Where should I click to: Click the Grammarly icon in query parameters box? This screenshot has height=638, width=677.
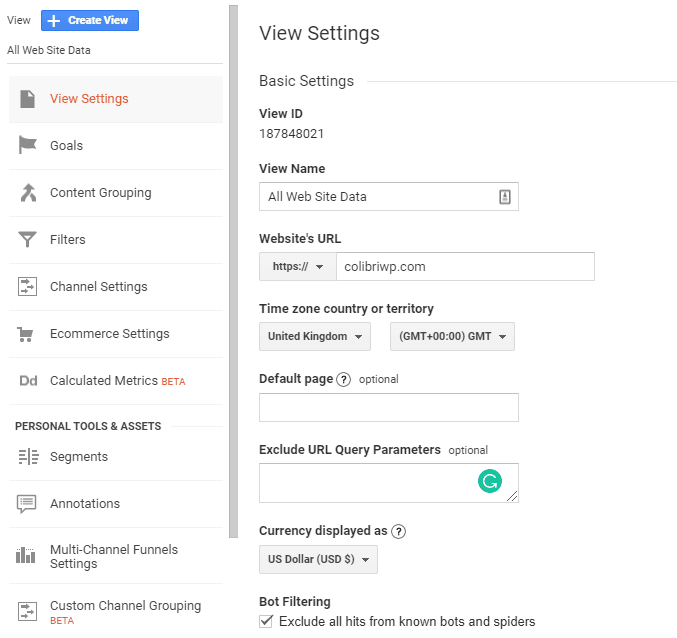click(x=489, y=482)
